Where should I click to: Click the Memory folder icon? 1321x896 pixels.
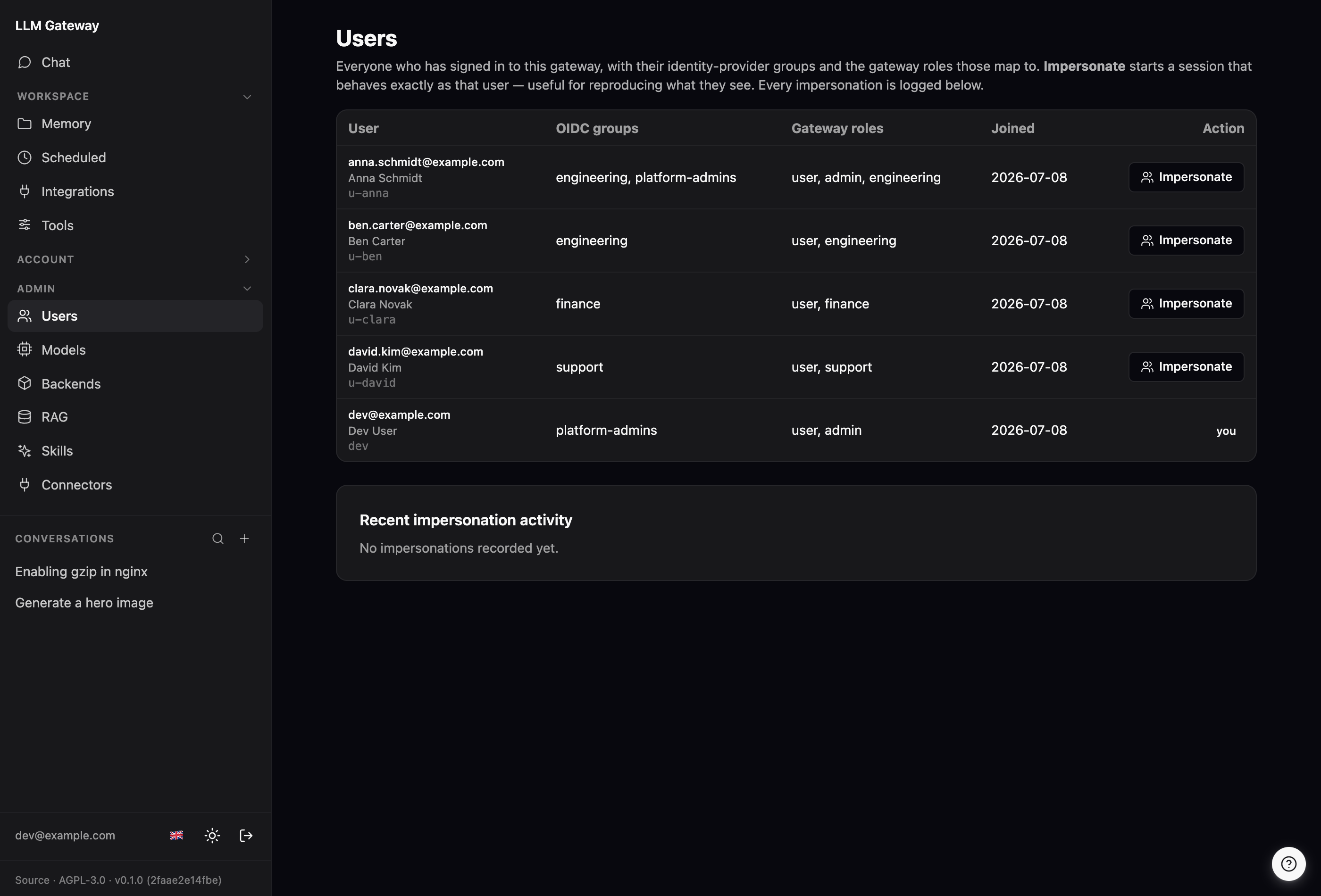pyautogui.click(x=25, y=123)
